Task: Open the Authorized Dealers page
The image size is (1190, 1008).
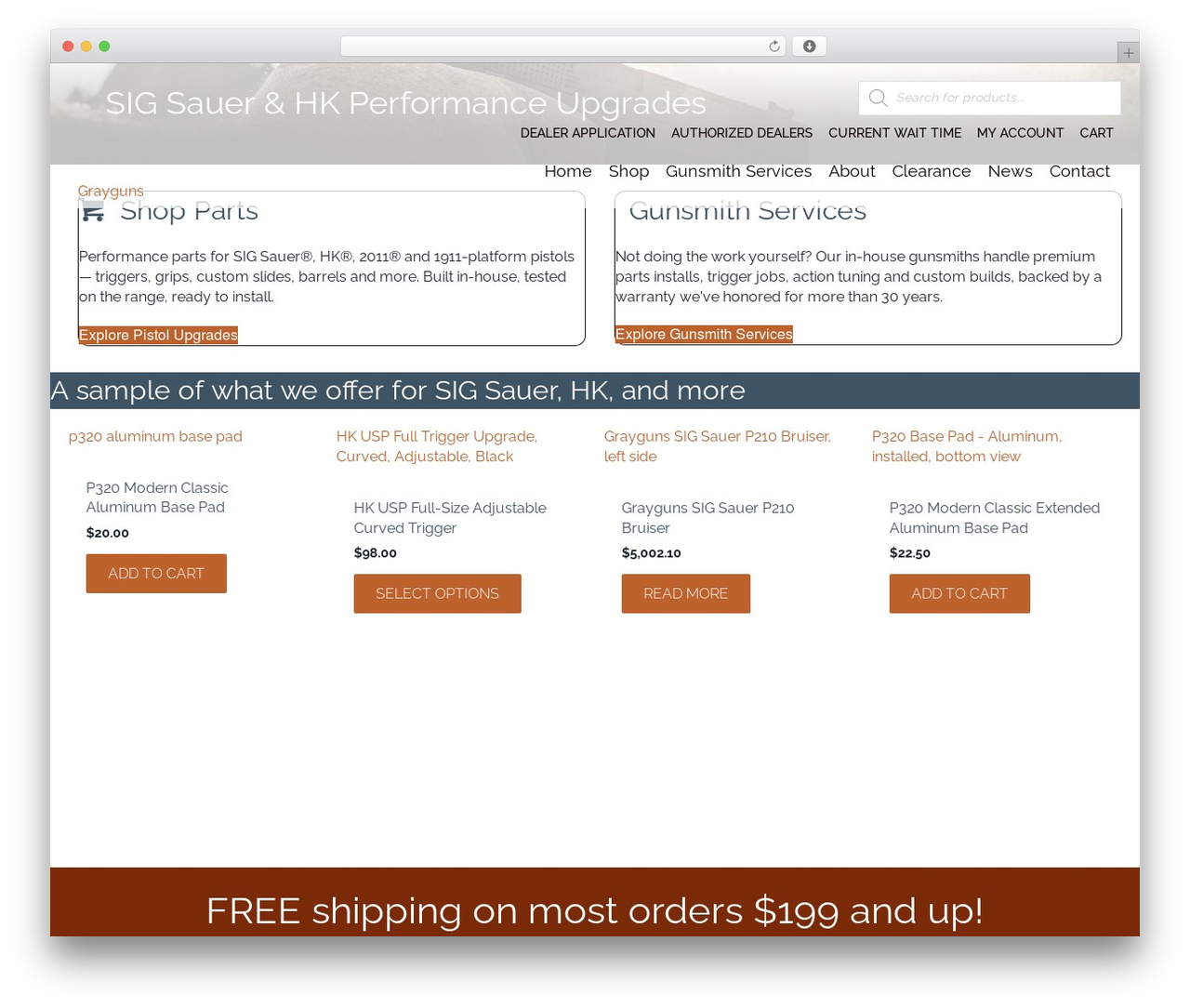Action: tap(742, 133)
